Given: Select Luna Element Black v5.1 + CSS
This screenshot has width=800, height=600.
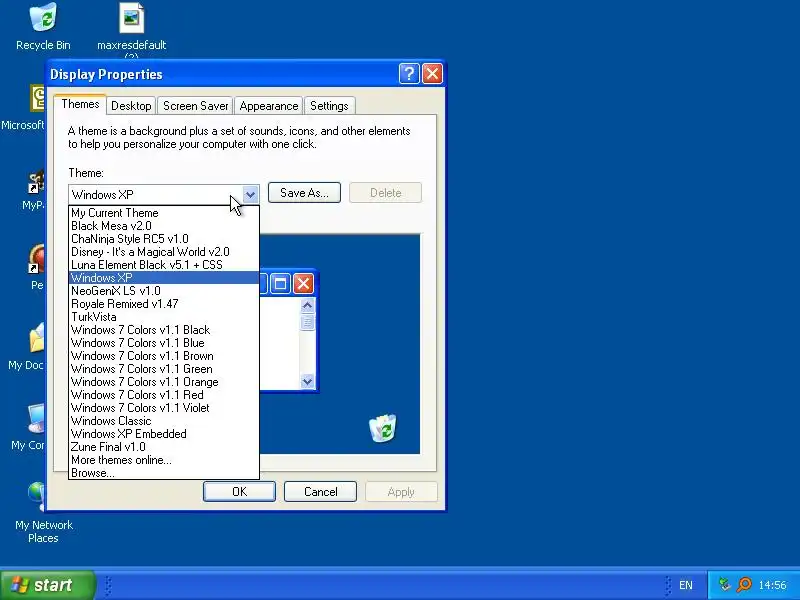Looking at the screenshot, I should pyautogui.click(x=164, y=265).
